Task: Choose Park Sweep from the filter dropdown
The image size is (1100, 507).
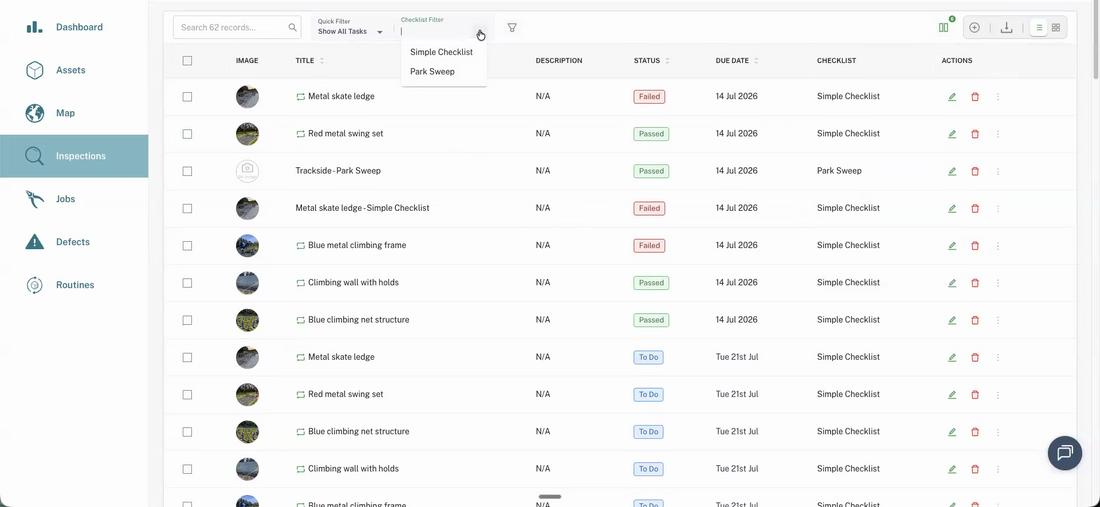Action: click(x=432, y=72)
